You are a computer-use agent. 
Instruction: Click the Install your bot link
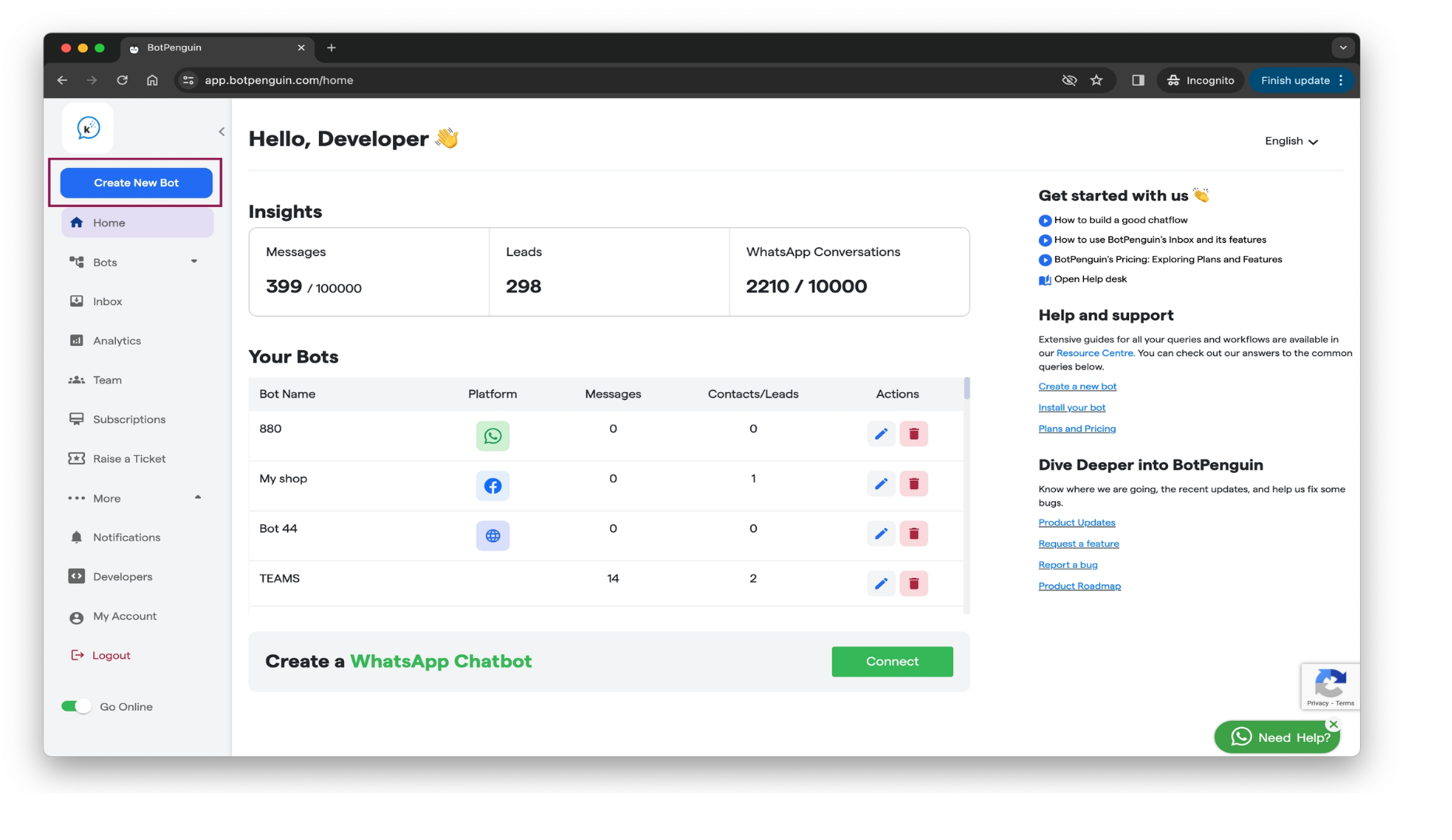coord(1071,408)
